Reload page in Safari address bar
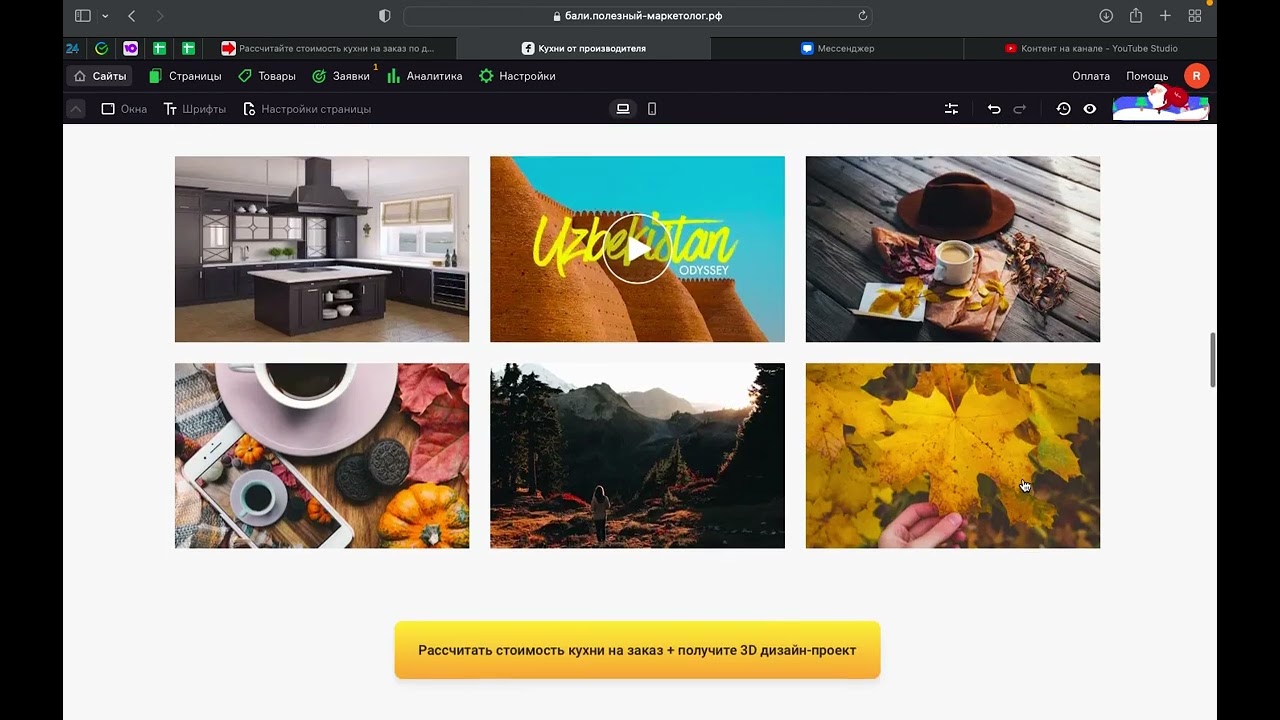Screen dimensions: 1280x720 pos(862,16)
